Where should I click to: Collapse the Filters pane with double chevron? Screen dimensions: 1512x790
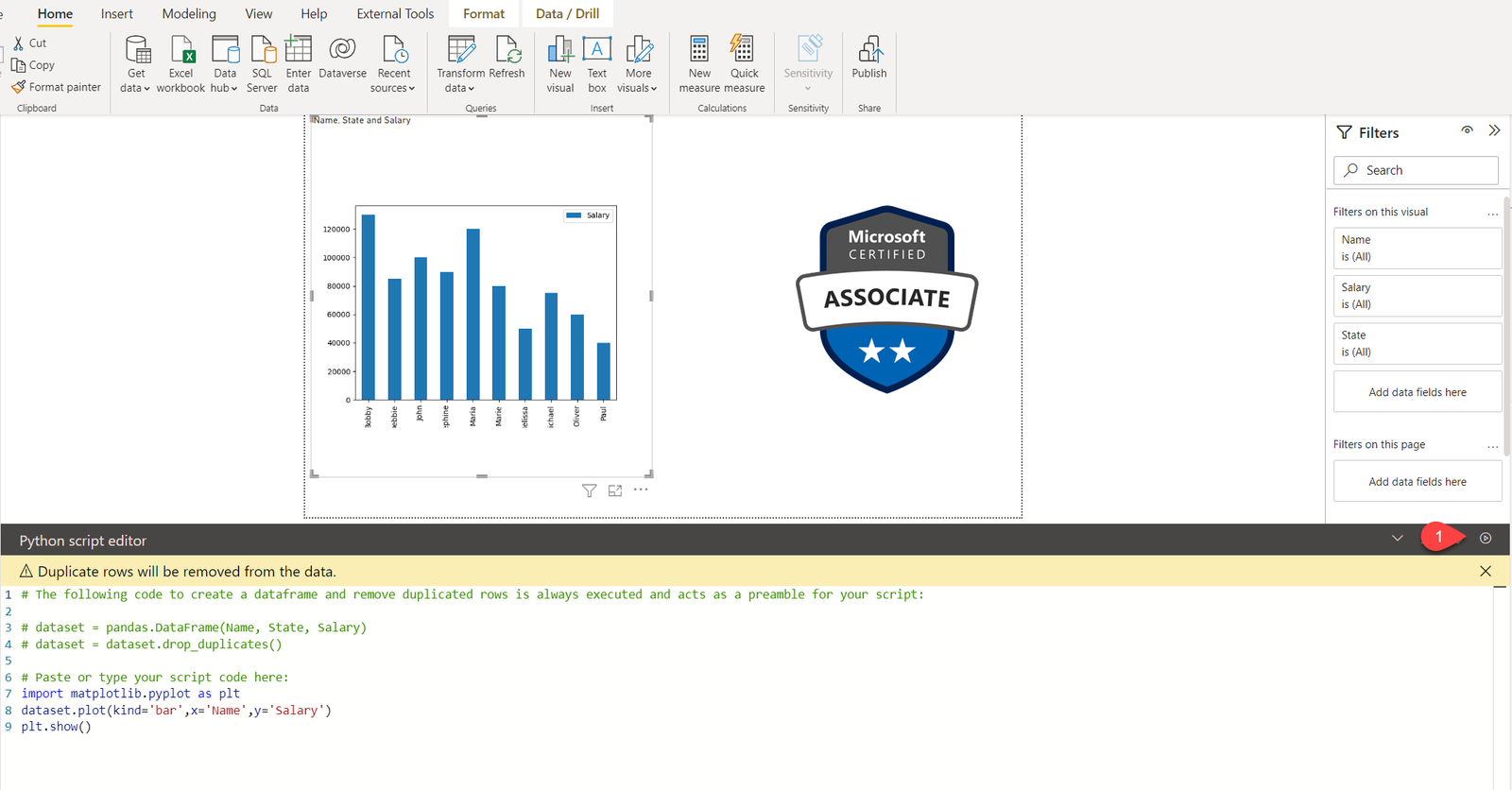click(x=1494, y=130)
